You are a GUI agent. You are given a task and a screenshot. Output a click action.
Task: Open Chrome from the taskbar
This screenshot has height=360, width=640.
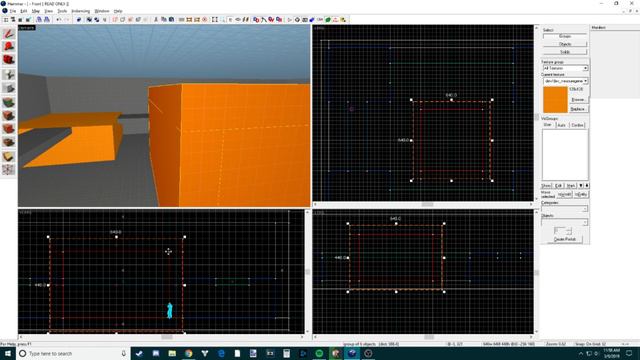(x=188, y=353)
